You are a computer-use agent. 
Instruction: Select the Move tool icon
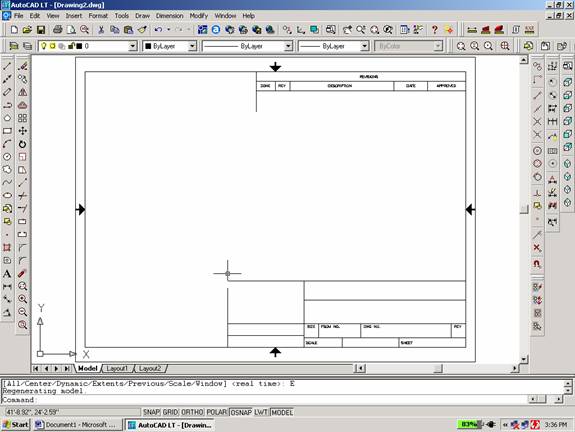(22, 131)
